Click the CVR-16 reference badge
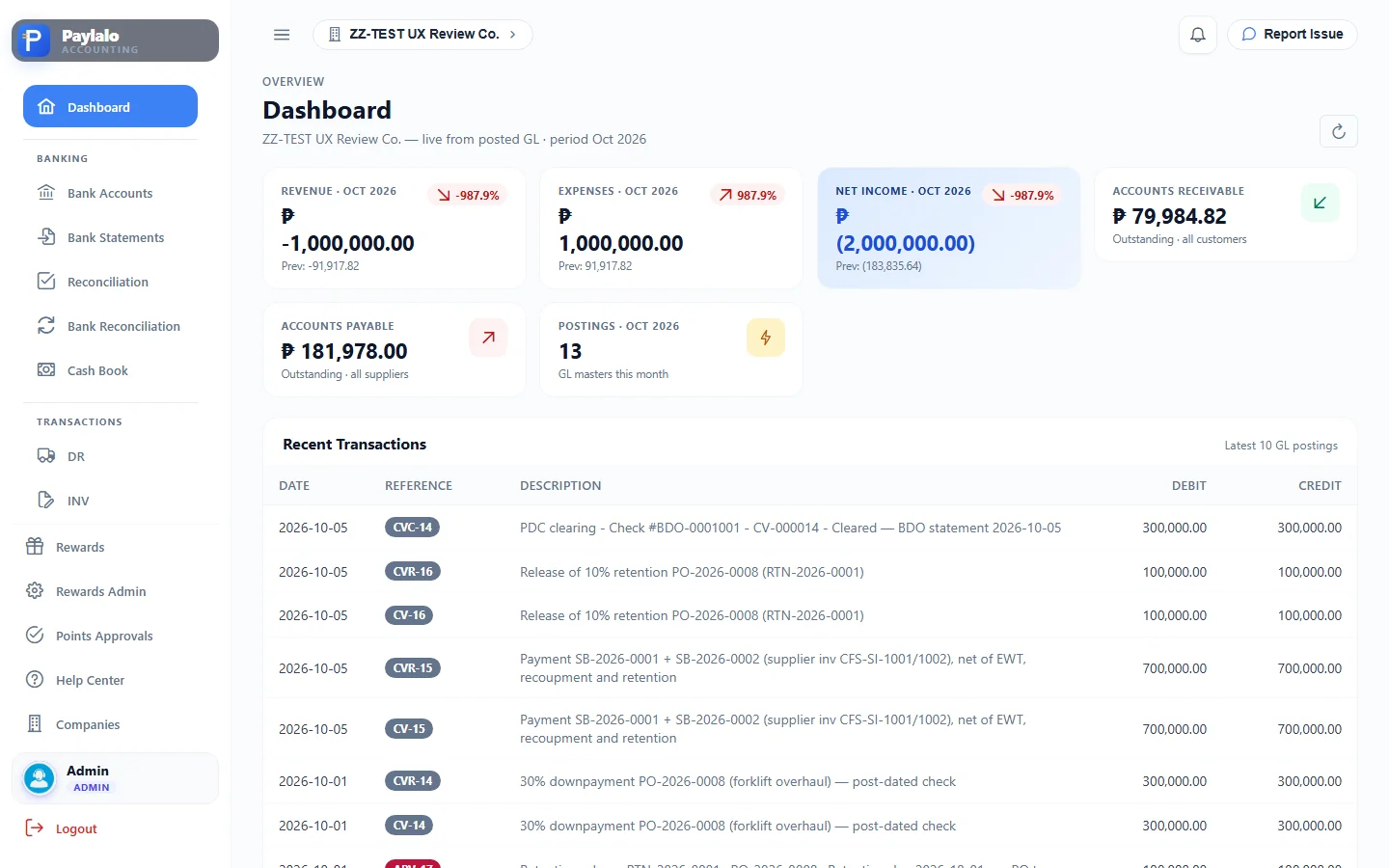The image size is (1389, 868). (x=412, y=572)
